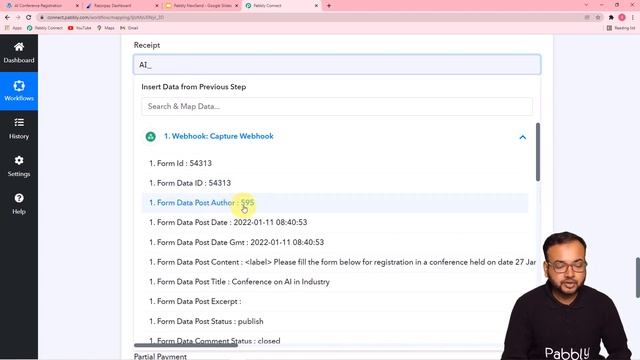The width and height of the screenshot is (640, 360).
Task: Select Form Data Post Title entry
Action: pos(335,282)
